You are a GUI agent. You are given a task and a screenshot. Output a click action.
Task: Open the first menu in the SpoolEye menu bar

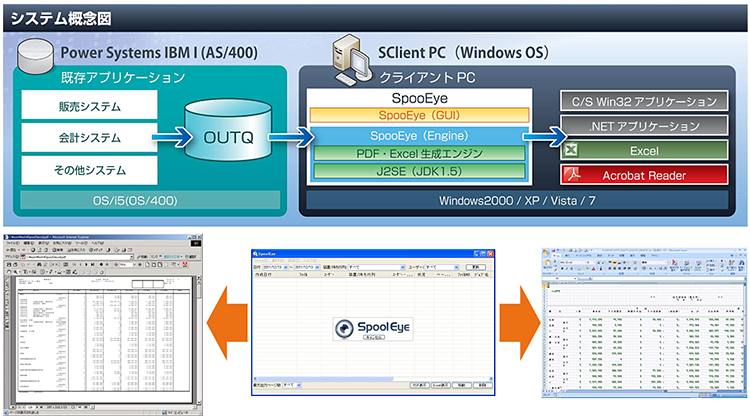coord(260,261)
